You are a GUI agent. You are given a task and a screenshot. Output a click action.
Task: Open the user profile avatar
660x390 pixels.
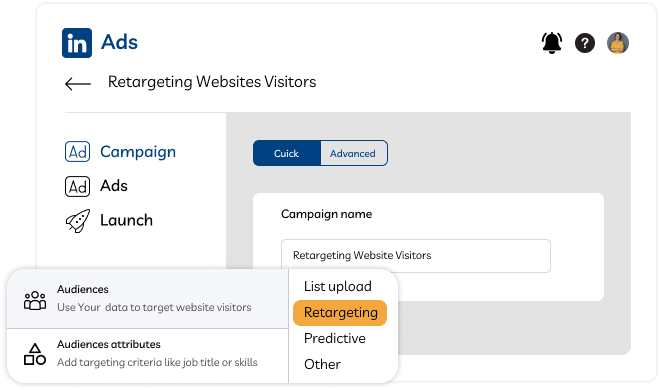pyautogui.click(x=617, y=43)
